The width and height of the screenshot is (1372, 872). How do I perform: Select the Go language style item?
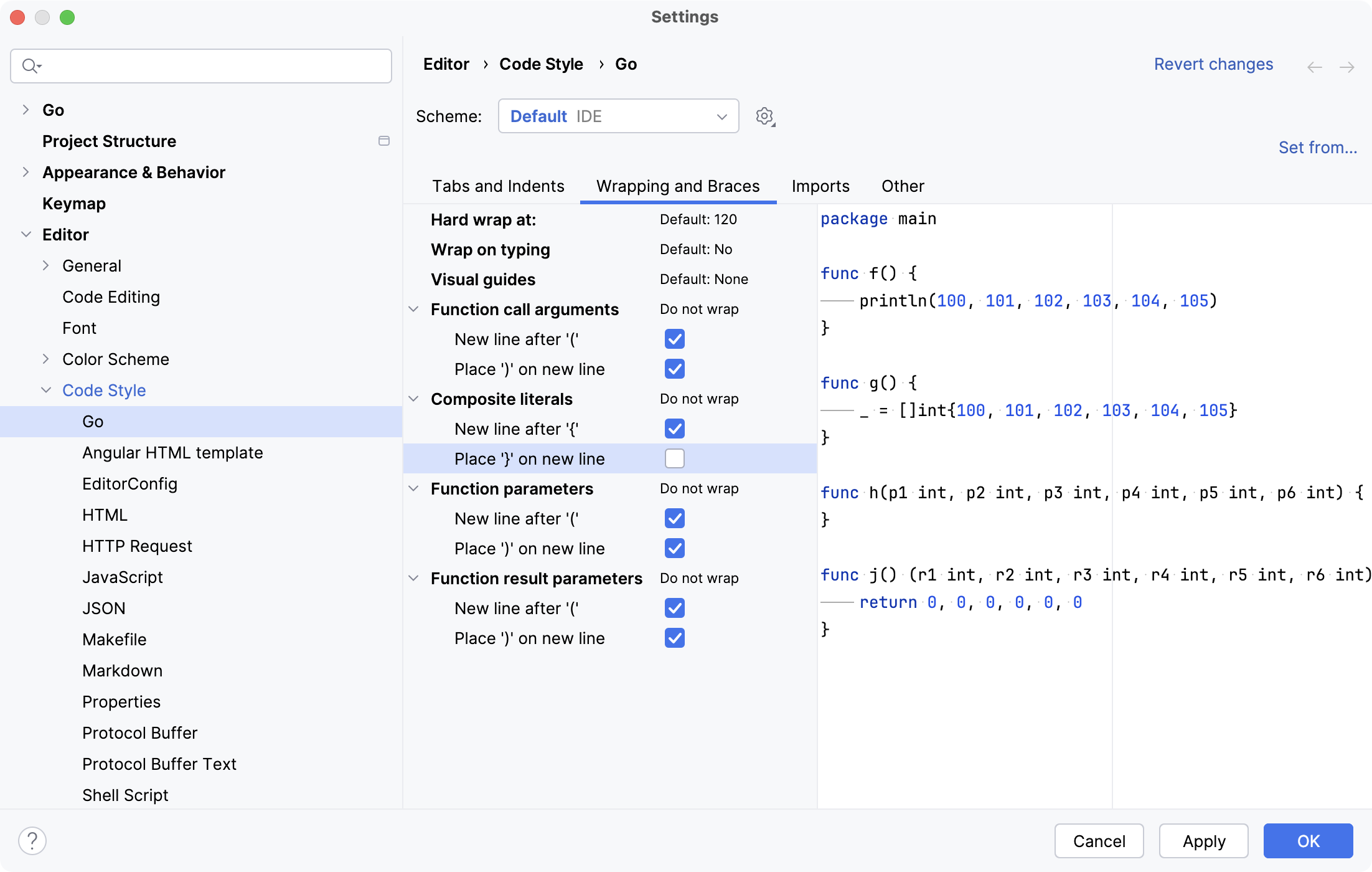(x=93, y=421)
